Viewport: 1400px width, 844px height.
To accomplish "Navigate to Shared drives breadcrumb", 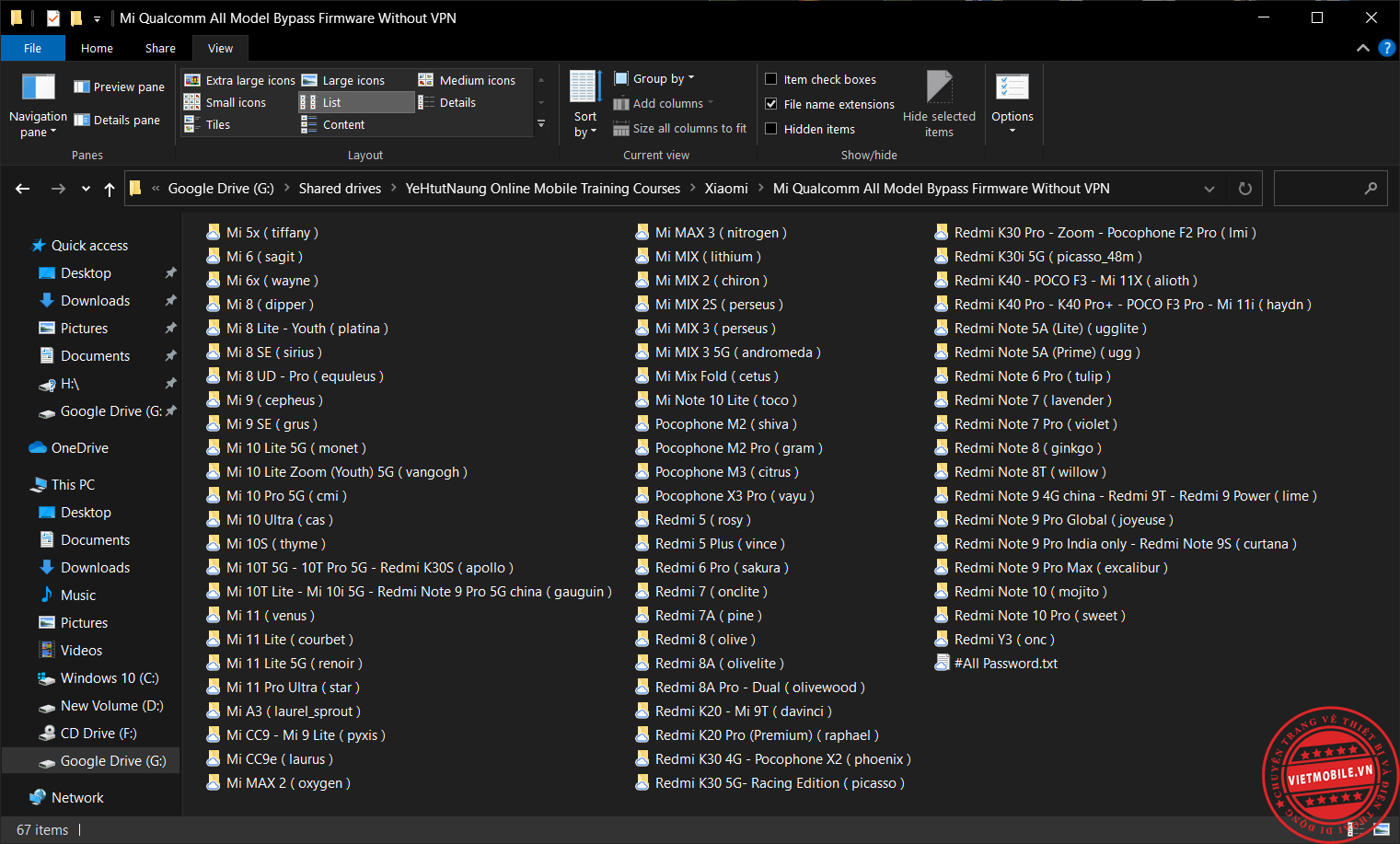I will [x=340, y=188].
